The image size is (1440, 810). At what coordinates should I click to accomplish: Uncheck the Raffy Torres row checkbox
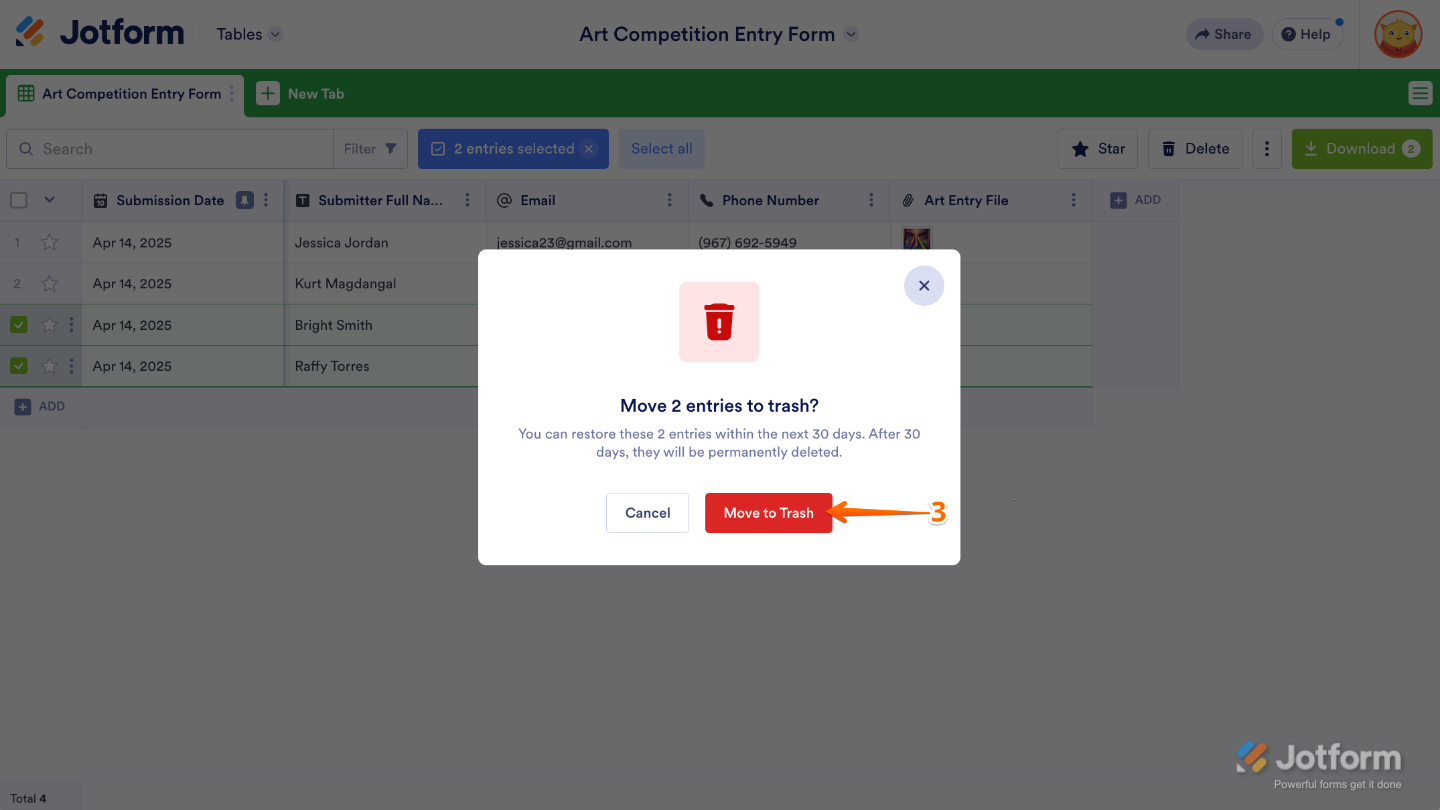19,366
